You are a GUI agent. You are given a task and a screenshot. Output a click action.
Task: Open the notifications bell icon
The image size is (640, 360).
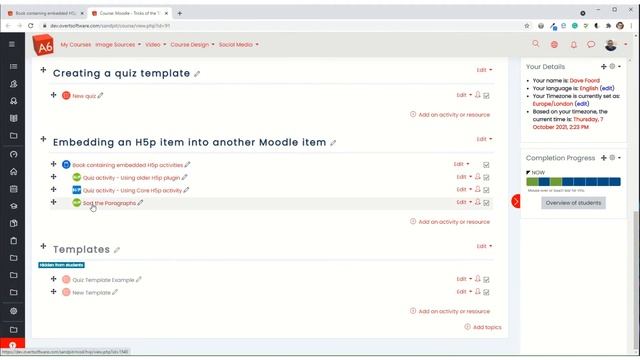point(573,44)
